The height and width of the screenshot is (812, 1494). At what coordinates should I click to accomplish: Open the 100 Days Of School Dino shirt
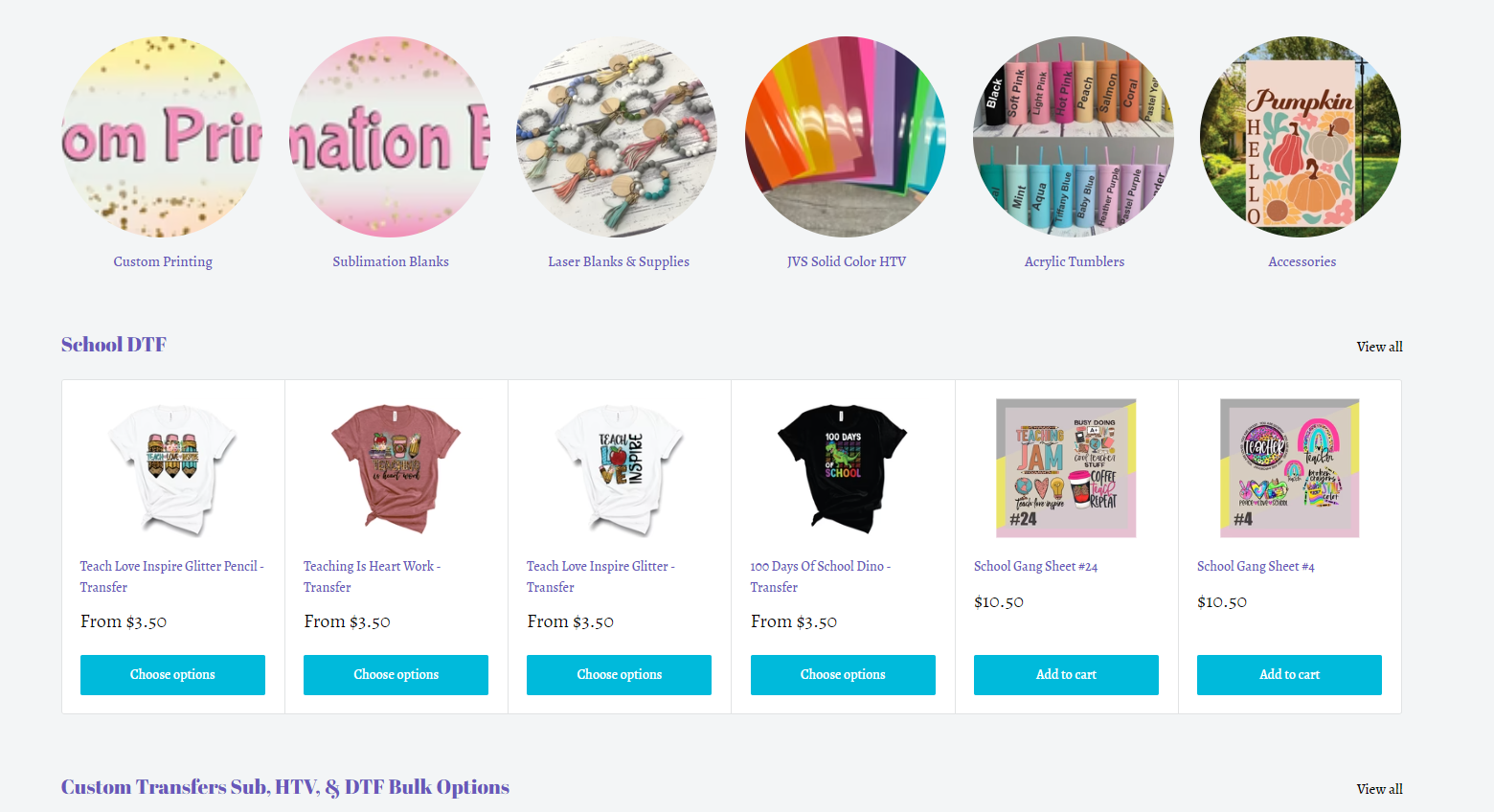click(x=843, y=468)
